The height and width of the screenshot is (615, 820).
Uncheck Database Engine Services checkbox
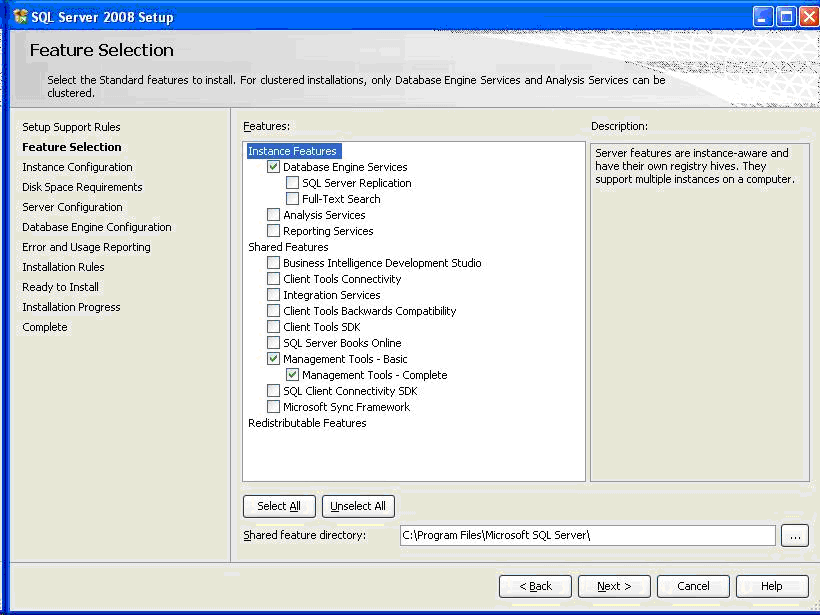coord(273,167)
